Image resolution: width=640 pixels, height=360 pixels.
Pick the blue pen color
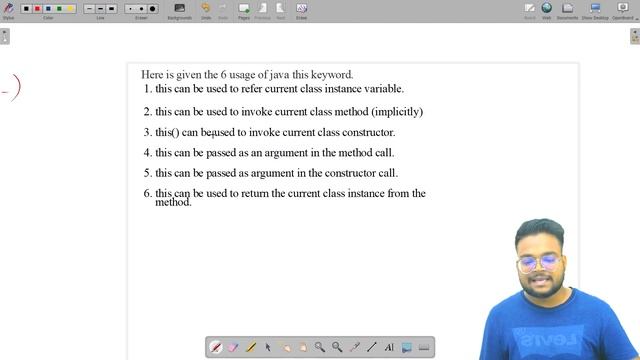tap(48, 9)
